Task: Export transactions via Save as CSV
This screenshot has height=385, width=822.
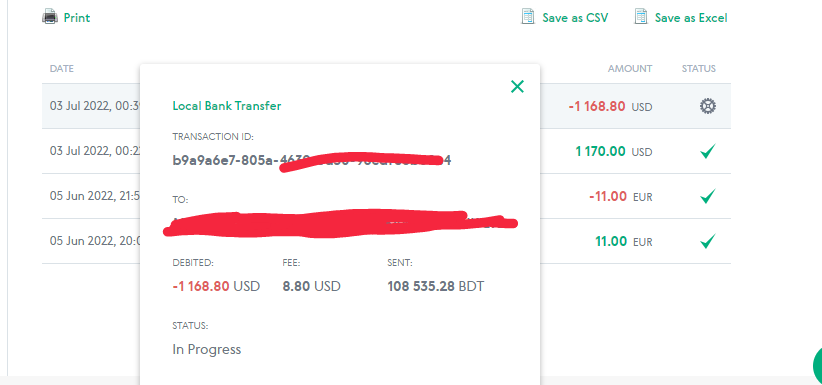Action: pos(575,18)
